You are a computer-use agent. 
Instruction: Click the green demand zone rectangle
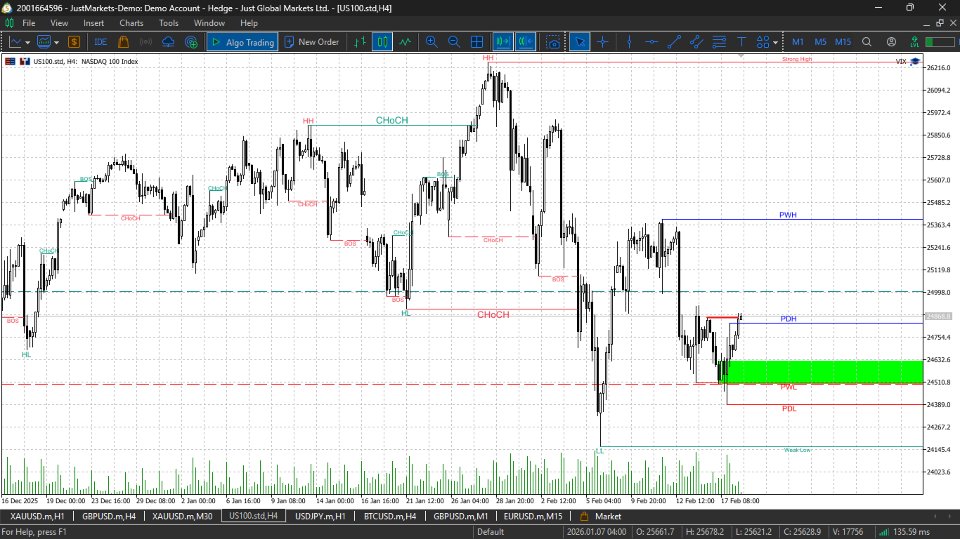point(823,372)
